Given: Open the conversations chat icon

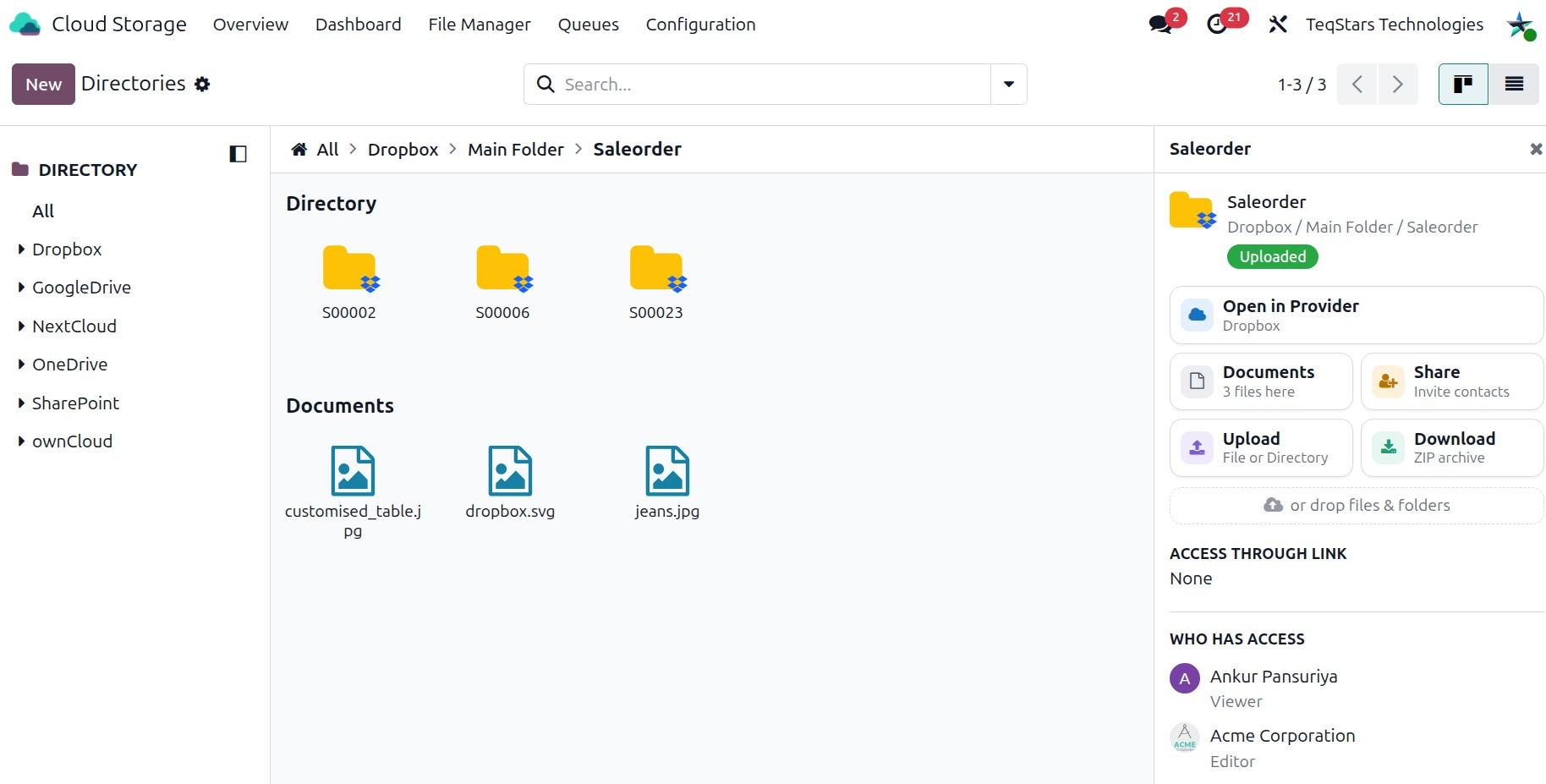Looking at the screenshot, I should point(1160,25).
